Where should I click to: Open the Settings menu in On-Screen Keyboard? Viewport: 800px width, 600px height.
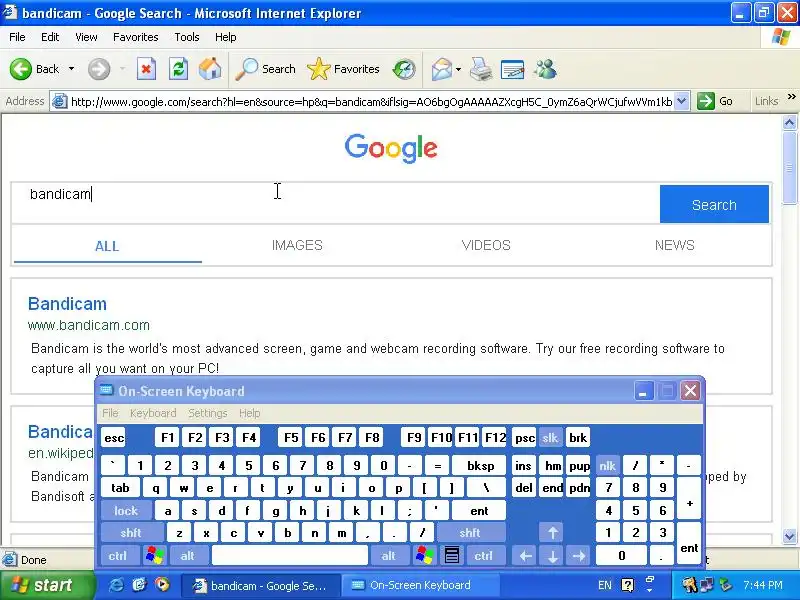(x=208, y=413)
